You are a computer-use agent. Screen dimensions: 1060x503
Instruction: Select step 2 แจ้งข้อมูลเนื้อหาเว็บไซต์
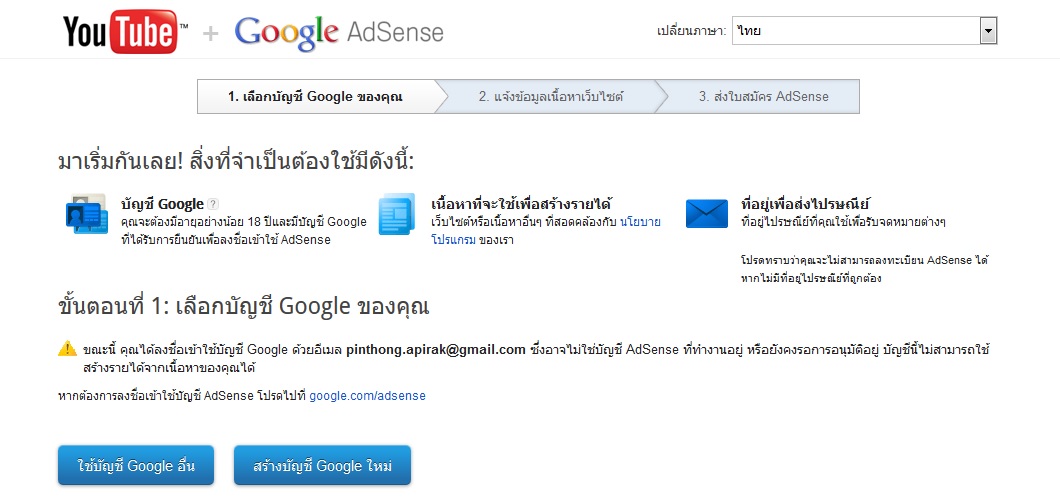click(x=550, y=97)
